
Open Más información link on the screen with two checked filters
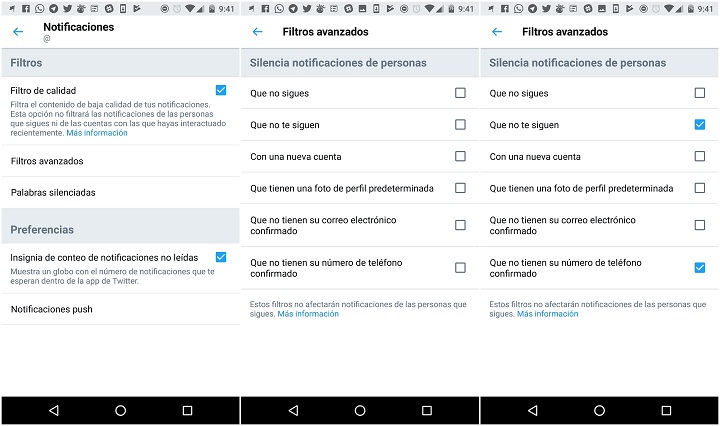pyautogui.click(x=547, y=314)
